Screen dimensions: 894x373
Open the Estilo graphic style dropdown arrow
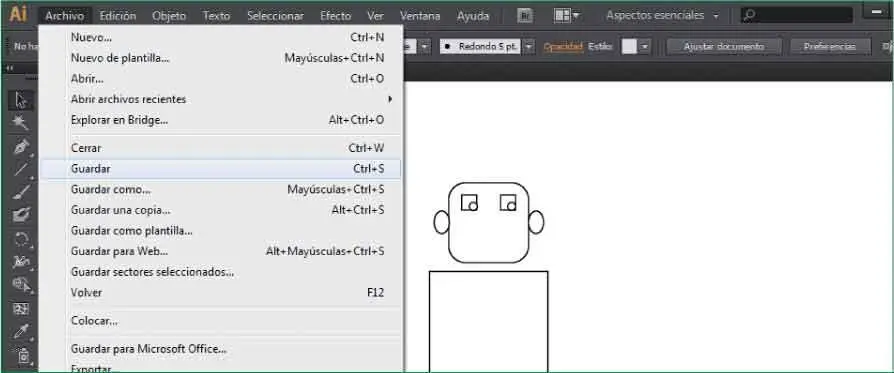click(645, 47)
